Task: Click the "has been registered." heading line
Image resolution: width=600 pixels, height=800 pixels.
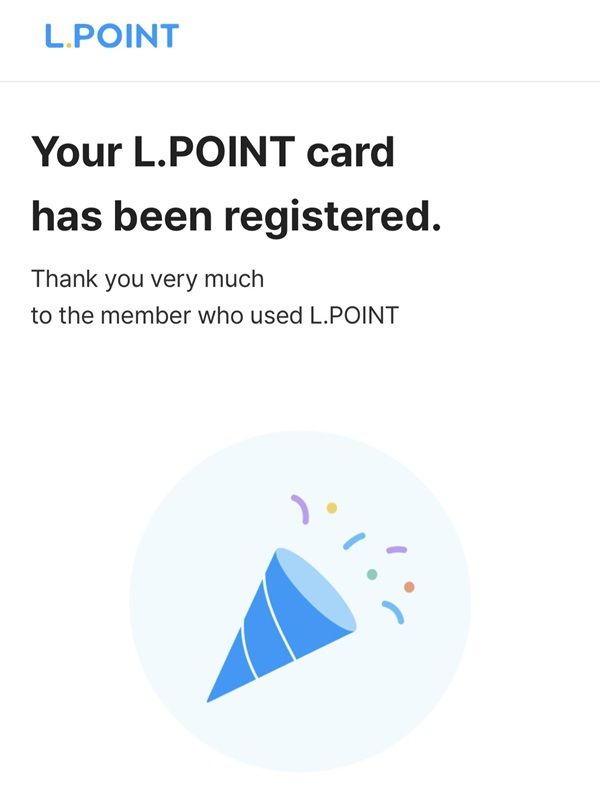Action: point(236,215)
